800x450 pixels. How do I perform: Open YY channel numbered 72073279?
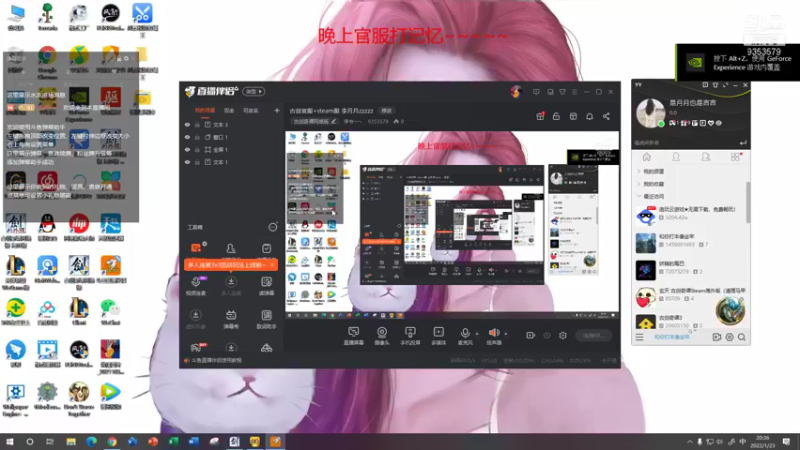[690, 270]
